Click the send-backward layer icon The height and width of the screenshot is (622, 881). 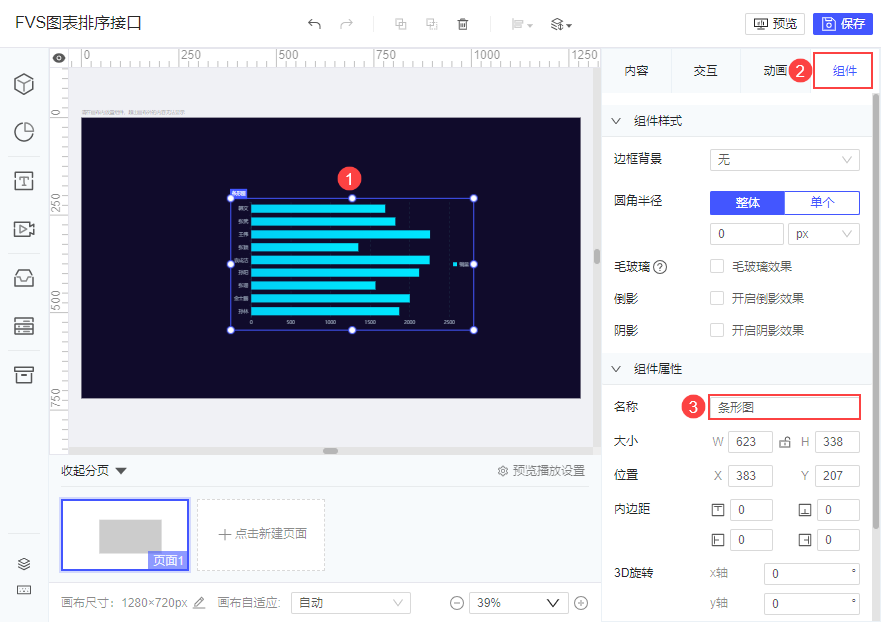(432, 24)
